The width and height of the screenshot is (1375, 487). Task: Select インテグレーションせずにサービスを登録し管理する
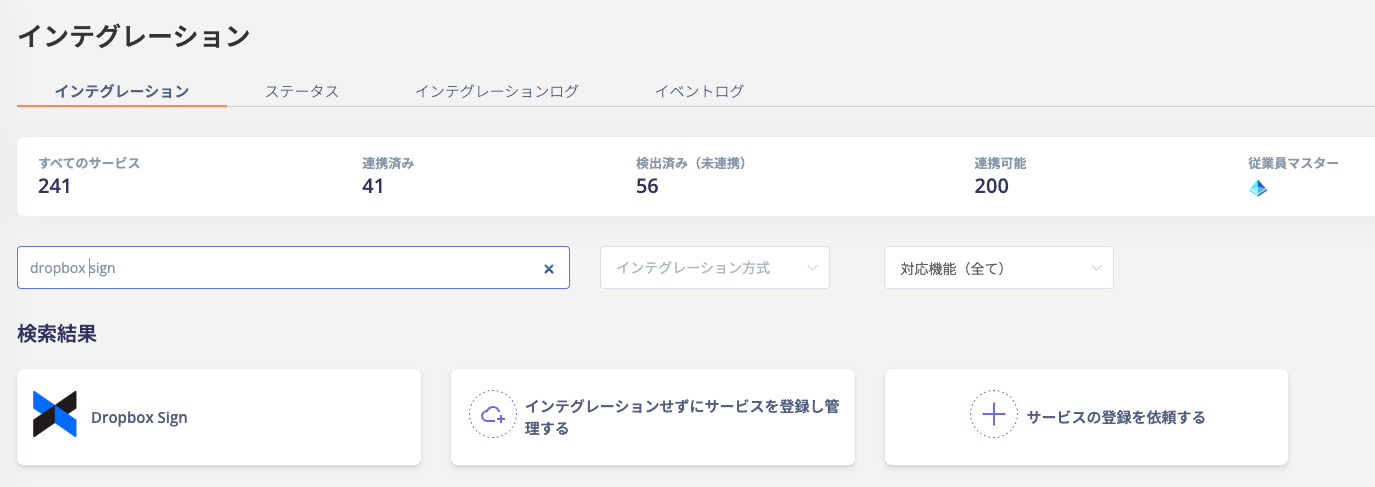click(681, 417)
